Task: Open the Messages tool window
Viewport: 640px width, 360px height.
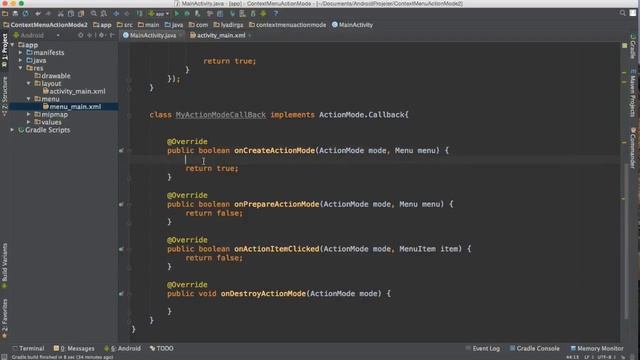Action: pyautogui.click(x=74, y=349)
